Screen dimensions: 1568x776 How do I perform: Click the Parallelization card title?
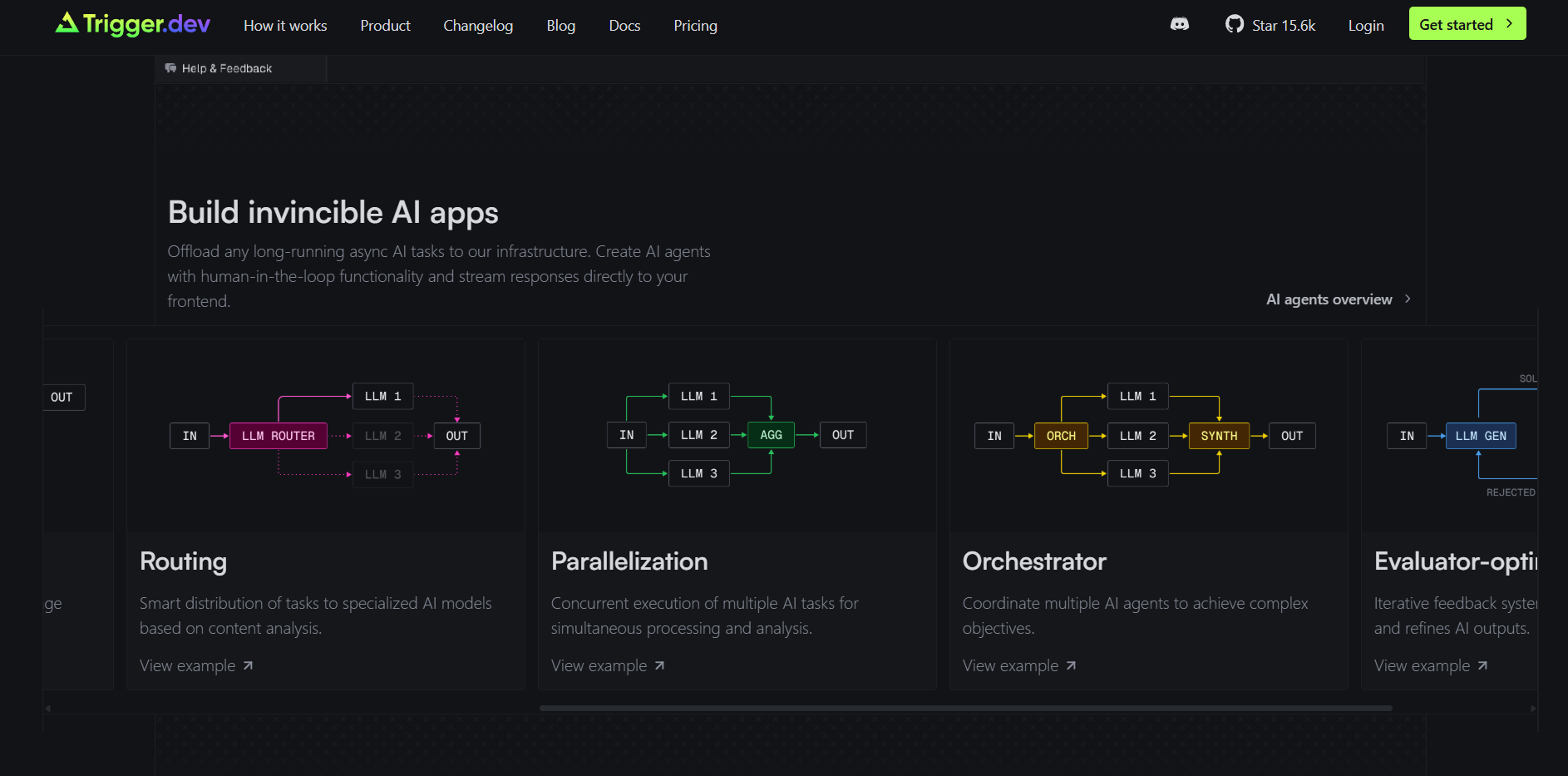pyautogui.click(x=629, y=561)
